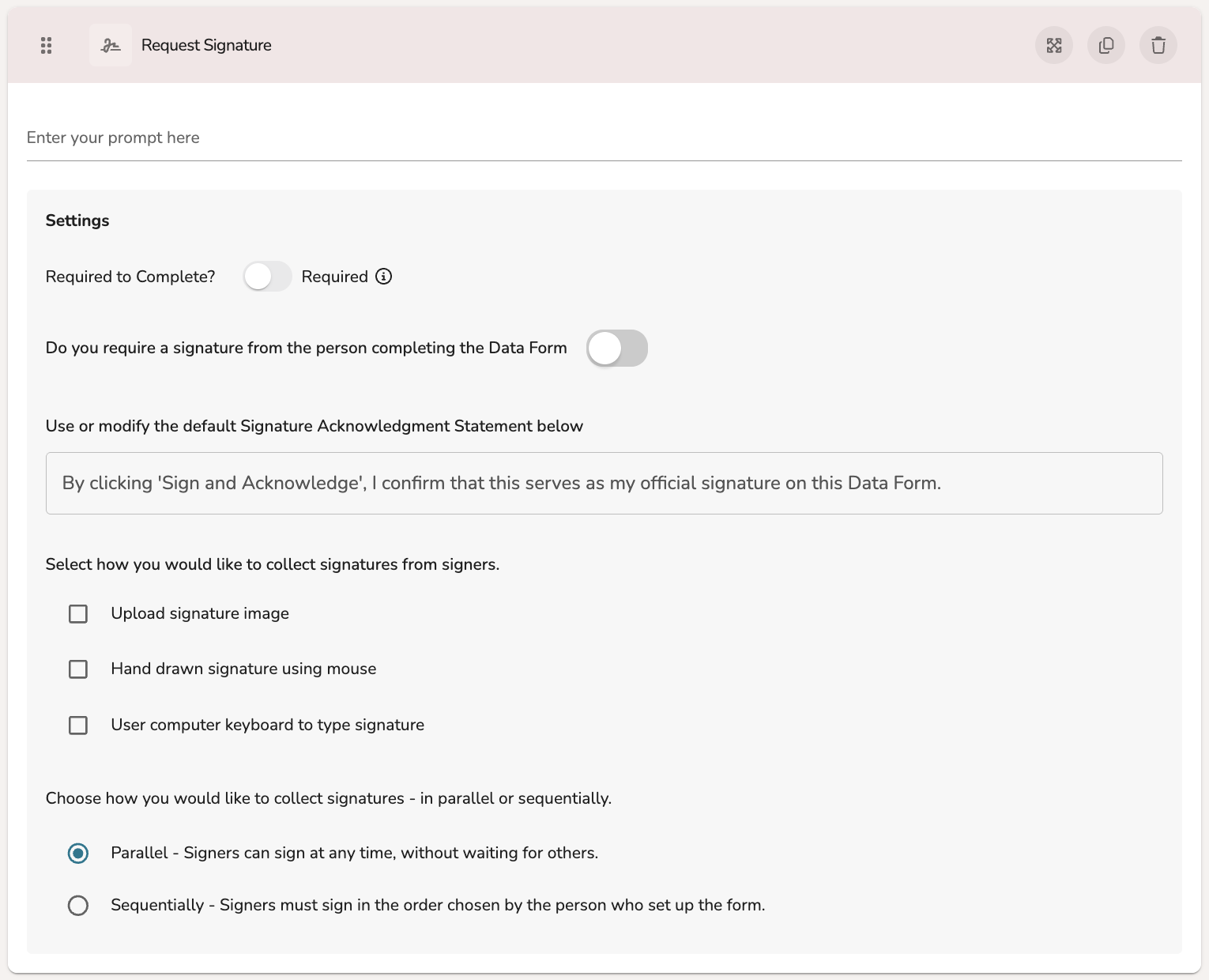Click the Signature Acknowledgment Statement text box
The width and height of the screenshot is (1209, 980).
tap(604, 484)
